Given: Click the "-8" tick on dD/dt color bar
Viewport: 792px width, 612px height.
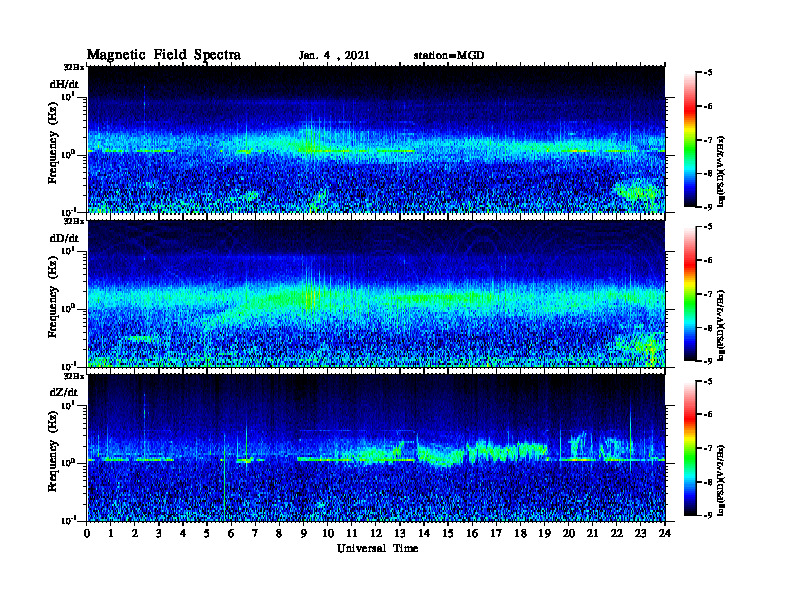Looking at the screenshot, I should (708, 328).
